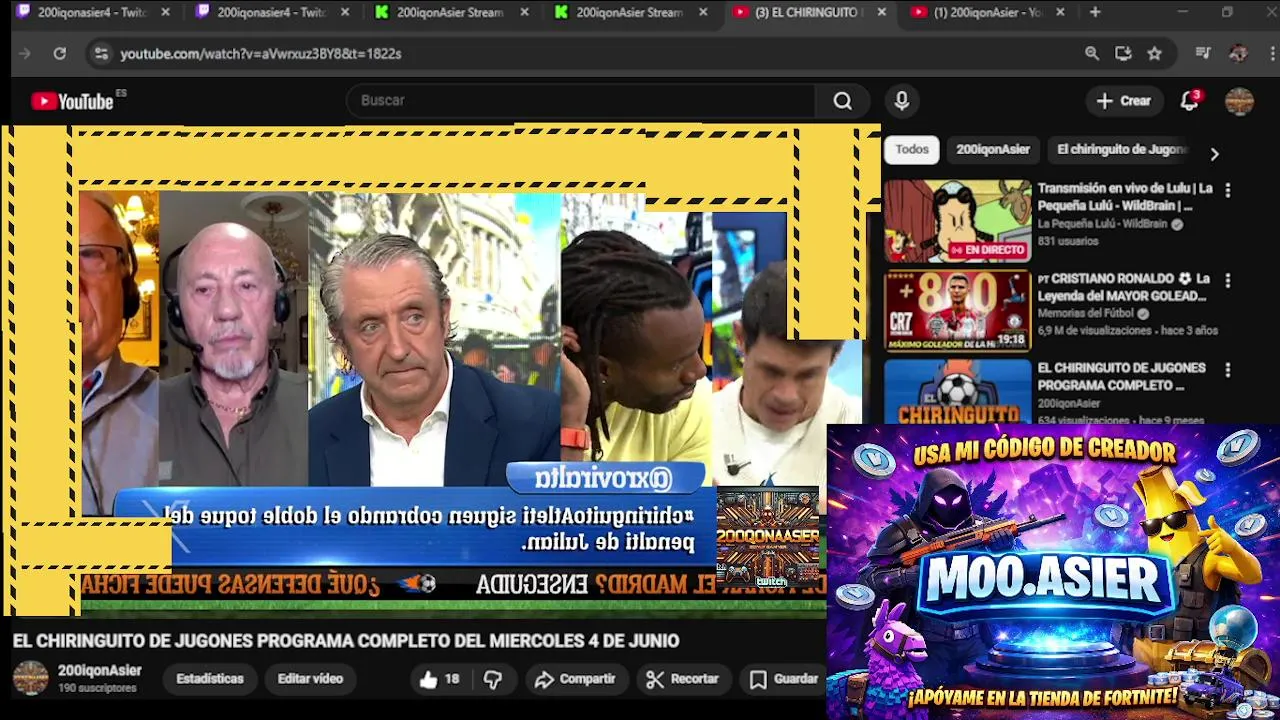The width and height of the screenshot is (1280, 720).
Task: Select the 200iqonAsier filter chip
Action: pos(993,150)
